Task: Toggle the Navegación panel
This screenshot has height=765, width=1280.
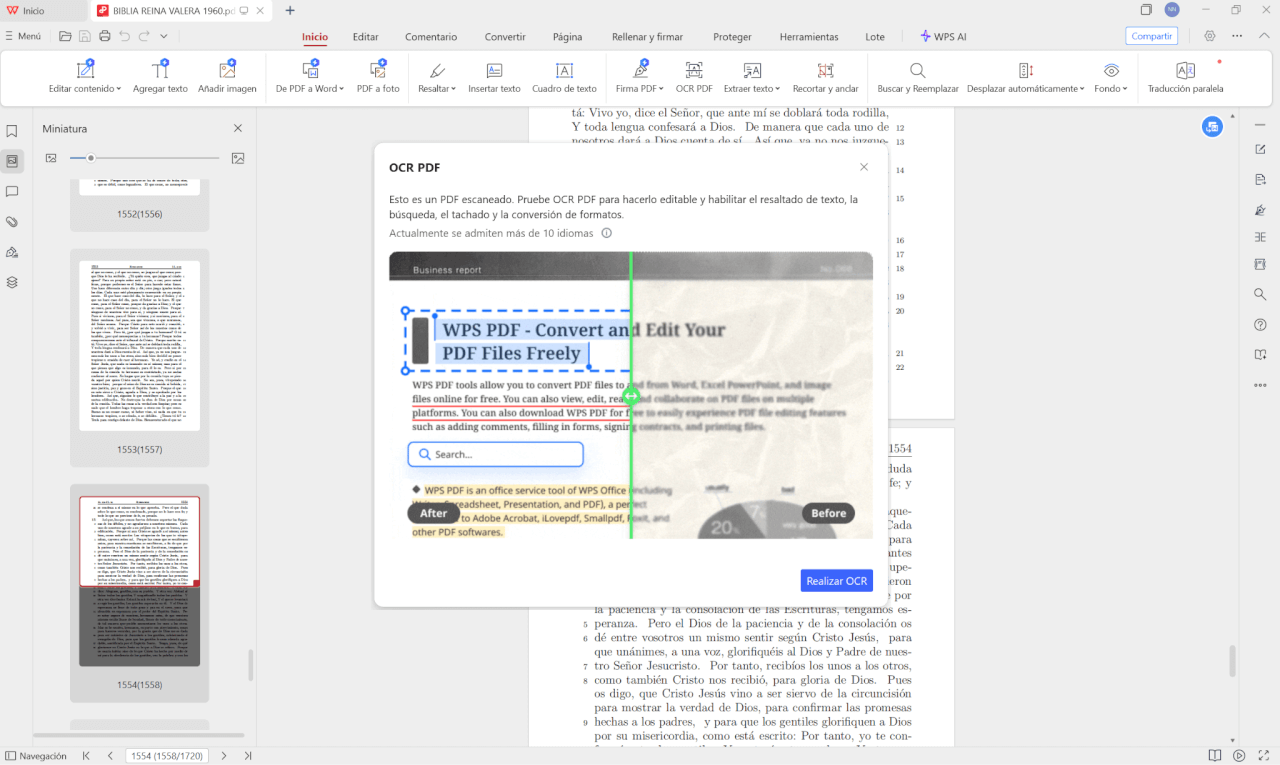Action: click(x=35, y=756)
